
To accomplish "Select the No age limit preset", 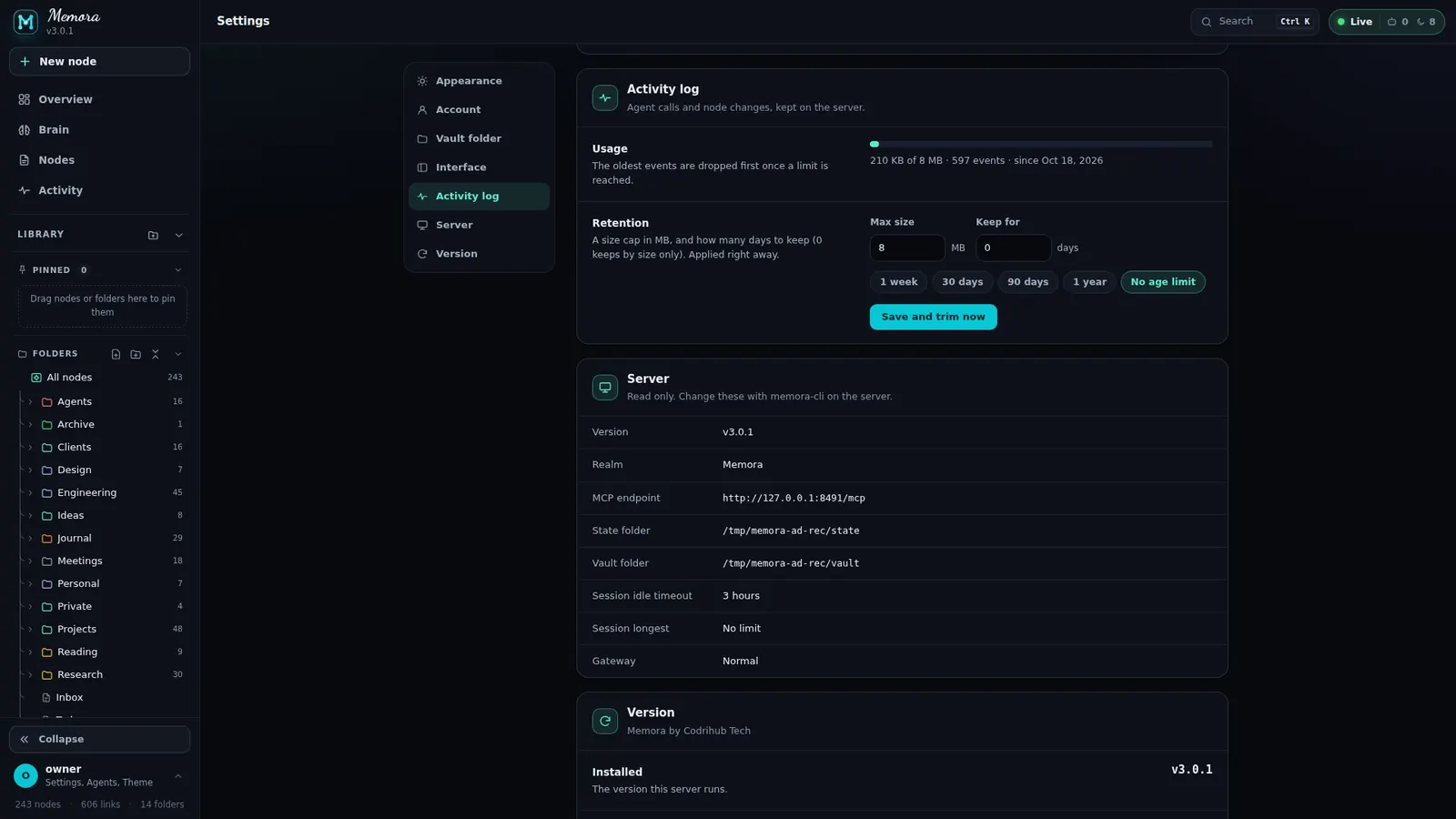I will pyautogui.click(x=1163, y=282).
